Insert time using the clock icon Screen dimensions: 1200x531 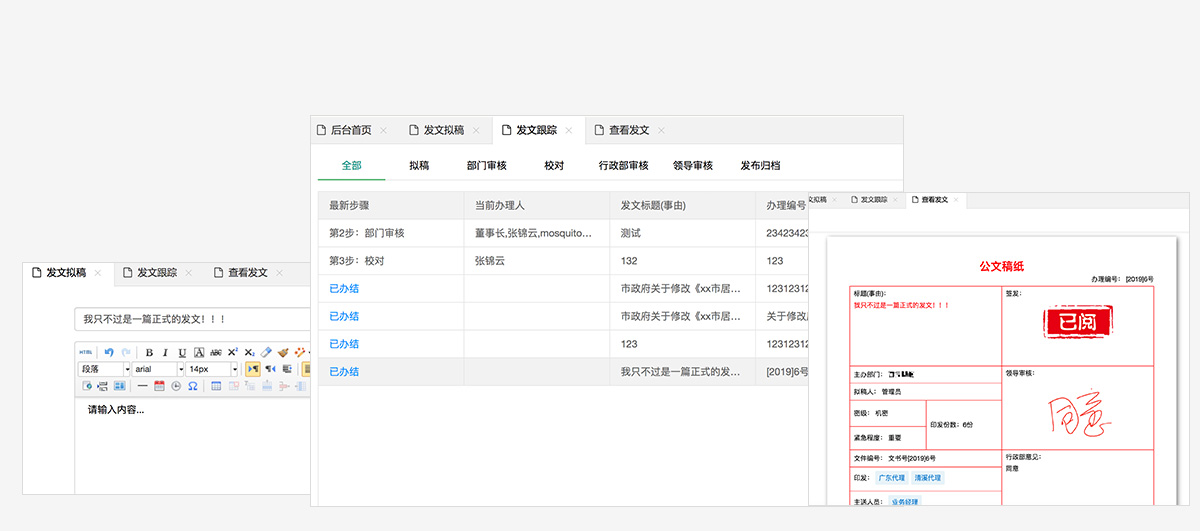coord(176,386)
